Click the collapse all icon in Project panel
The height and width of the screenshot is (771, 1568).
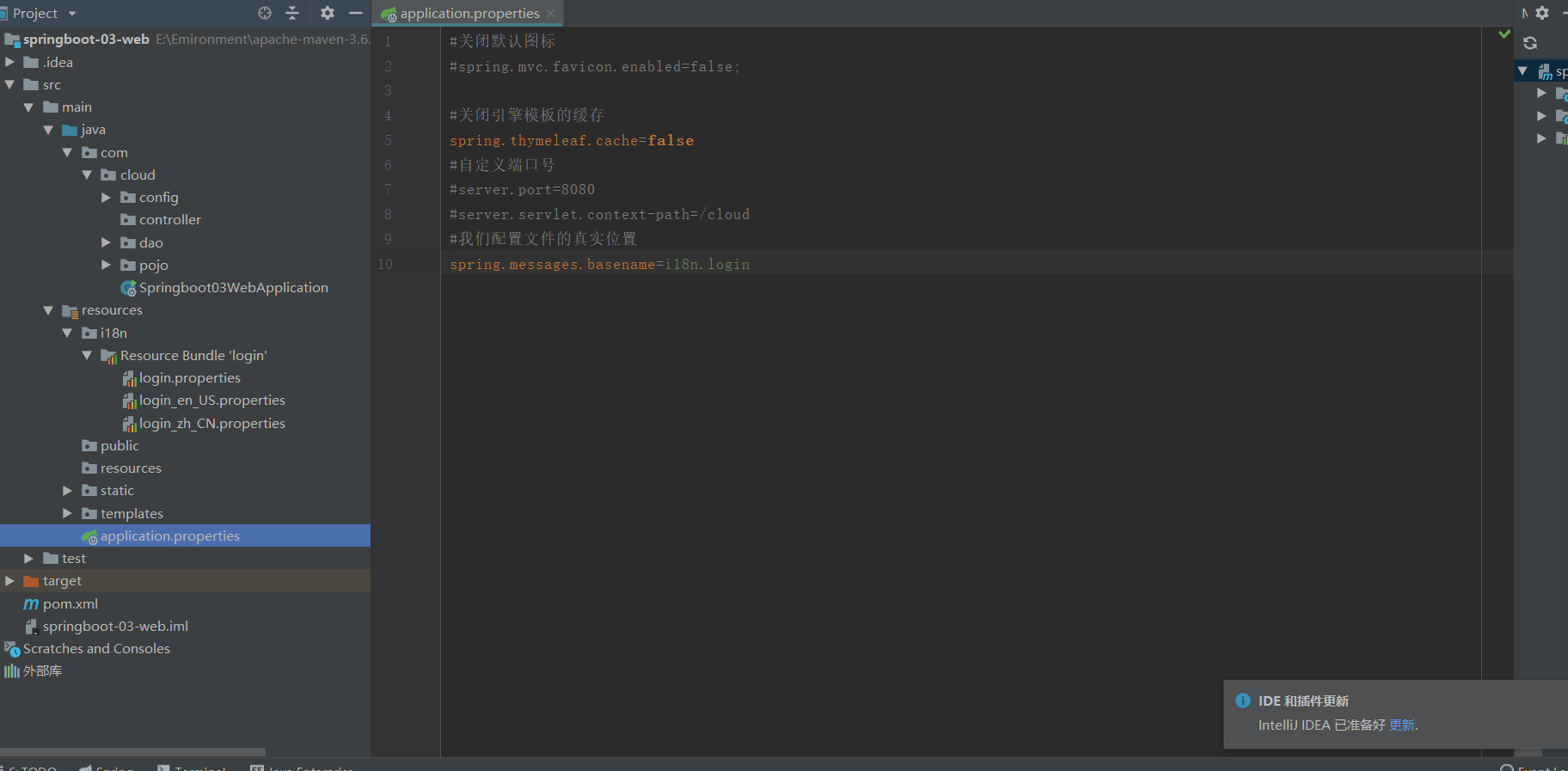292,13
